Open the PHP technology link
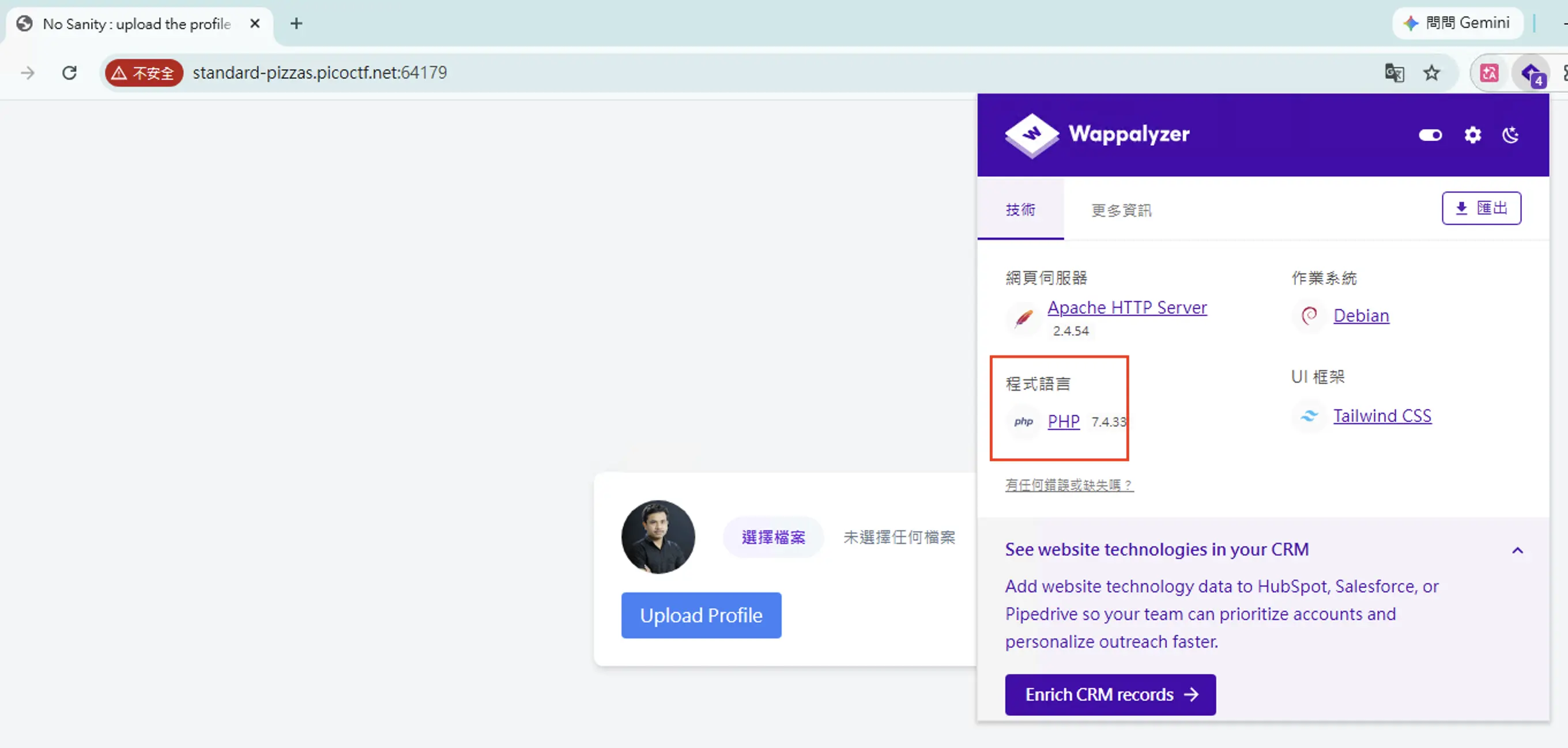Viewport: 1568px width, 748px height. (x=1063, y=421)
